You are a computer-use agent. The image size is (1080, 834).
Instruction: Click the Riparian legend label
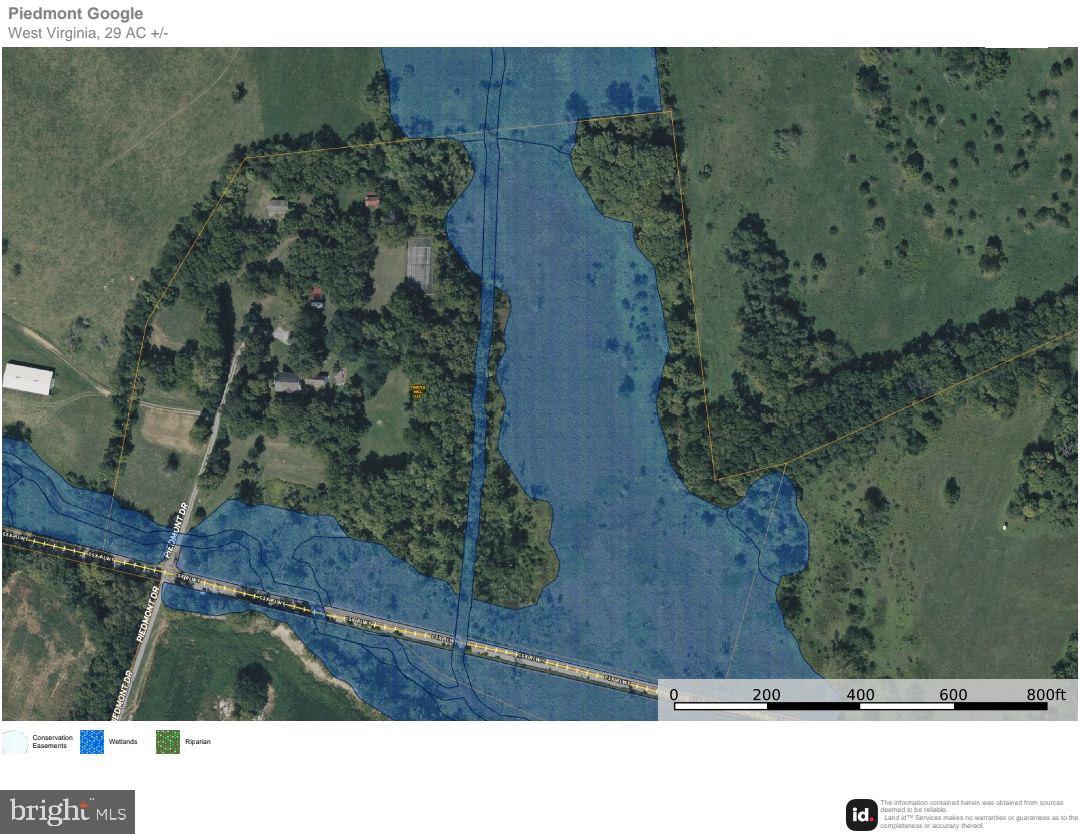(x=198, y=742)
